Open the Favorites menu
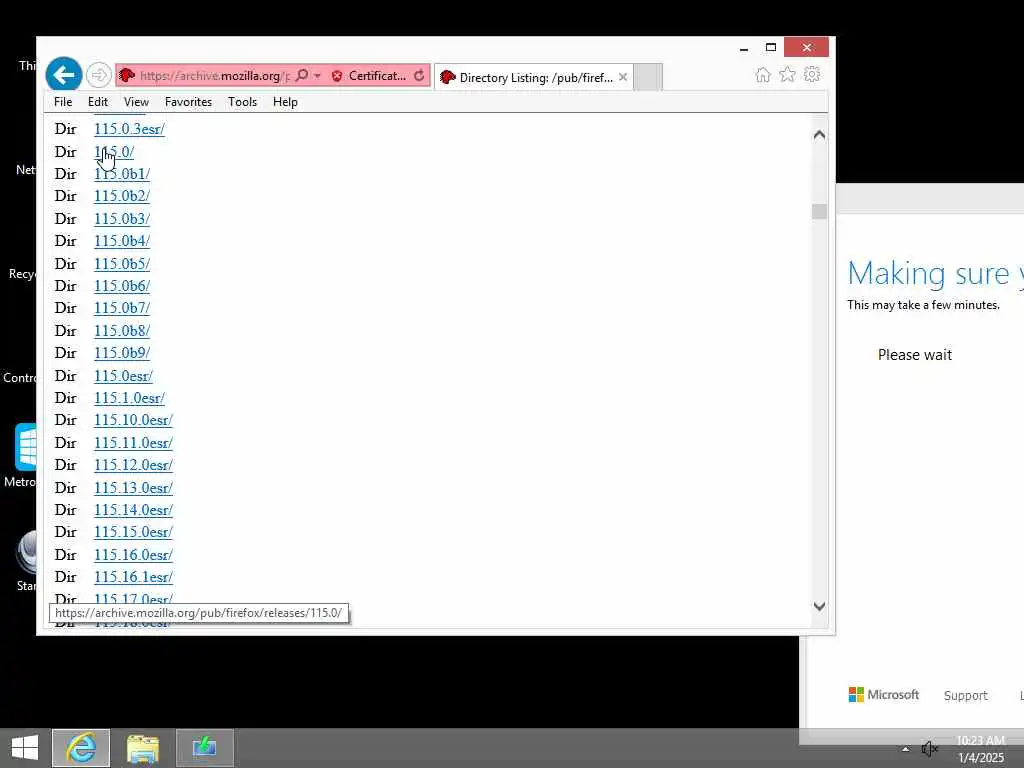Viewport: 1024px width, 768px height. (x=188, y=102)
